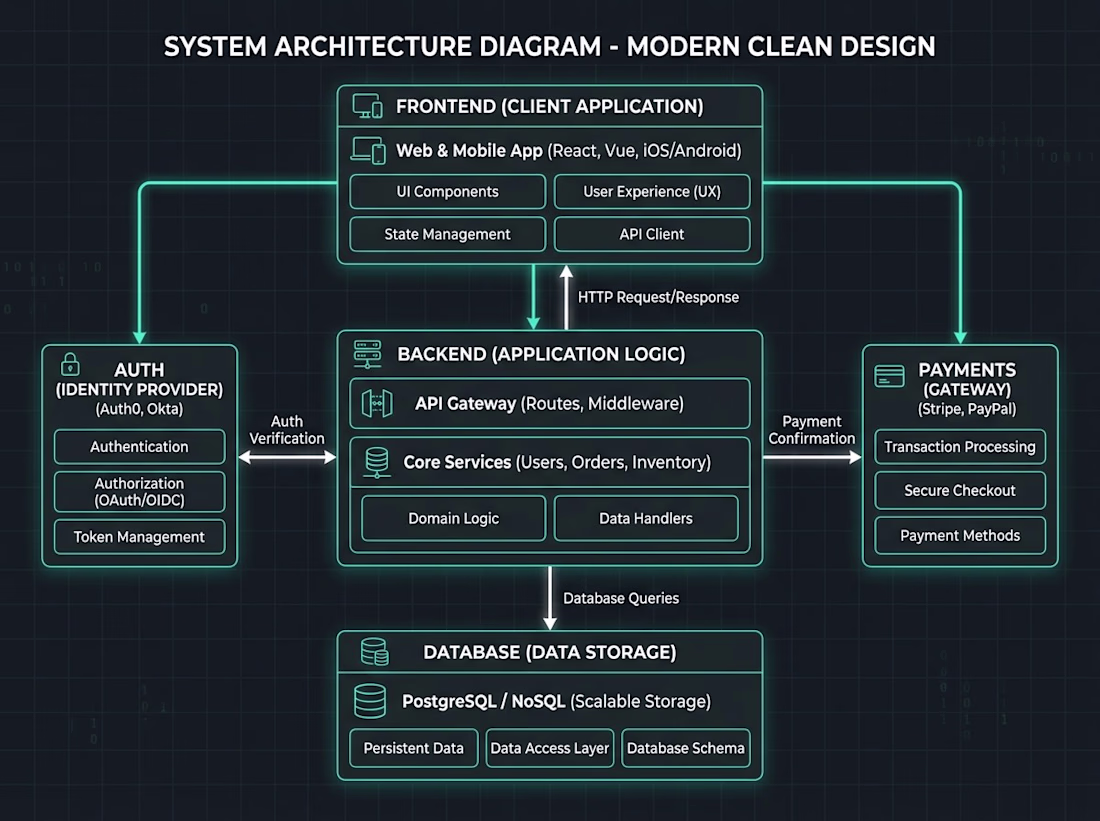Click the HTTP Request/Response label
Screen dimensions: 1100x821
658,297
